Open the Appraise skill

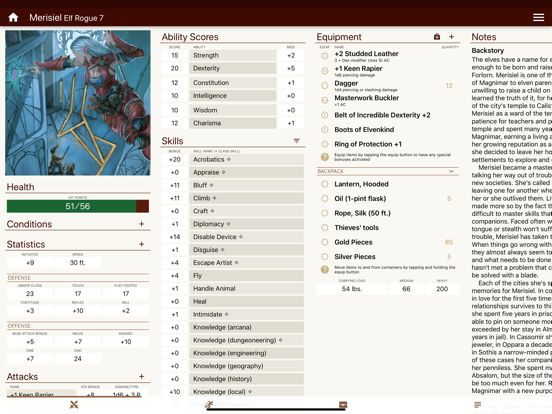tap(233, 172)
